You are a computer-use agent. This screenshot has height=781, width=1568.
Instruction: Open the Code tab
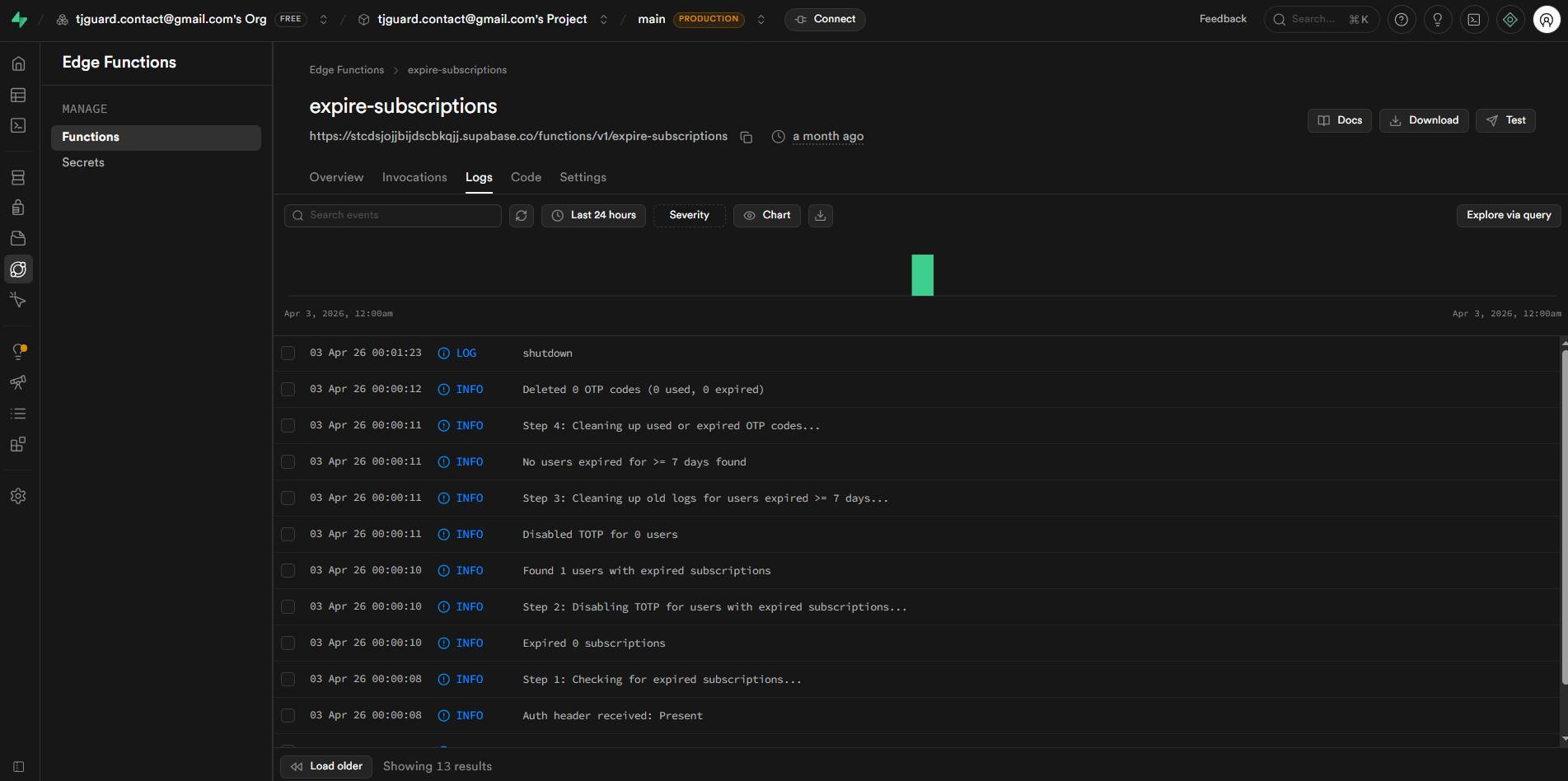pyautogui.click(x=526, y=177)
